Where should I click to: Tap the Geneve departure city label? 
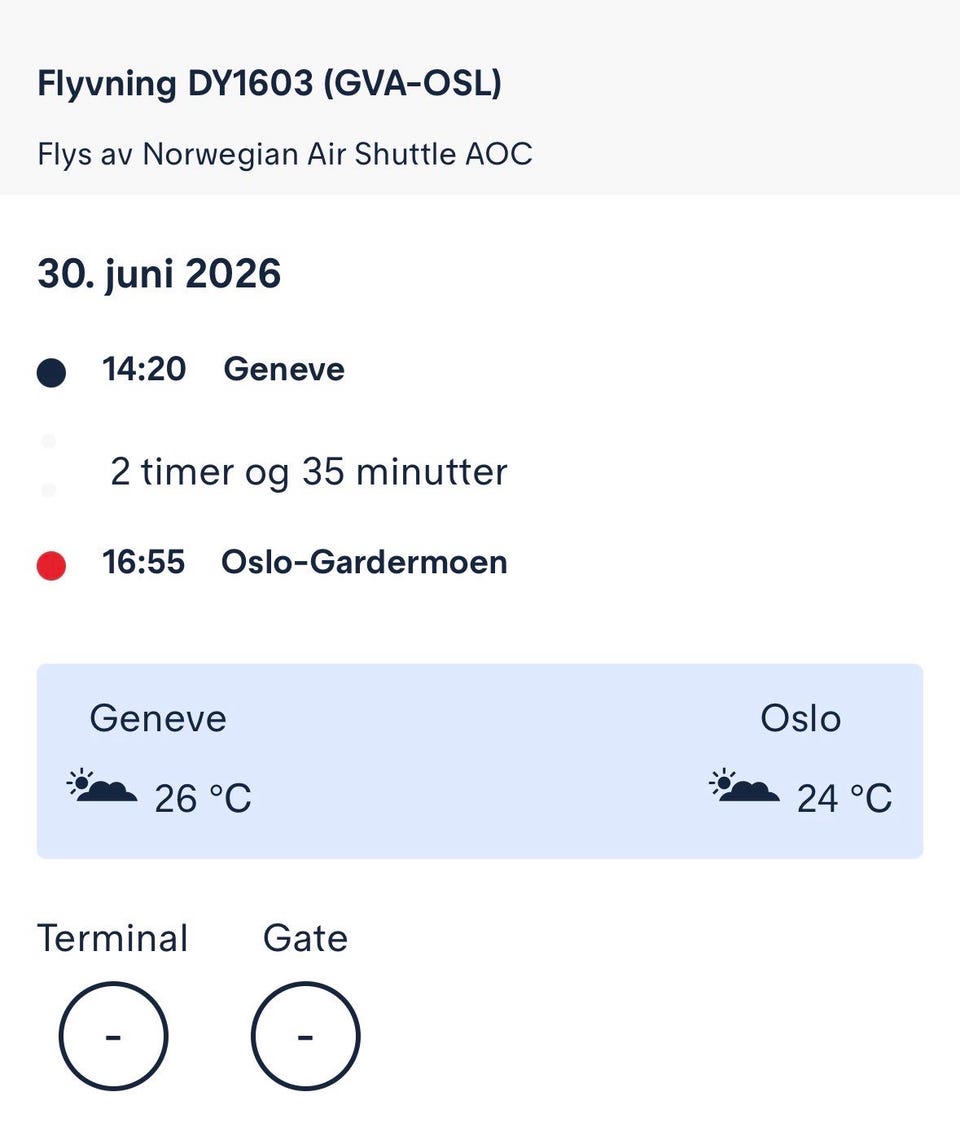[x=284, y=369]
